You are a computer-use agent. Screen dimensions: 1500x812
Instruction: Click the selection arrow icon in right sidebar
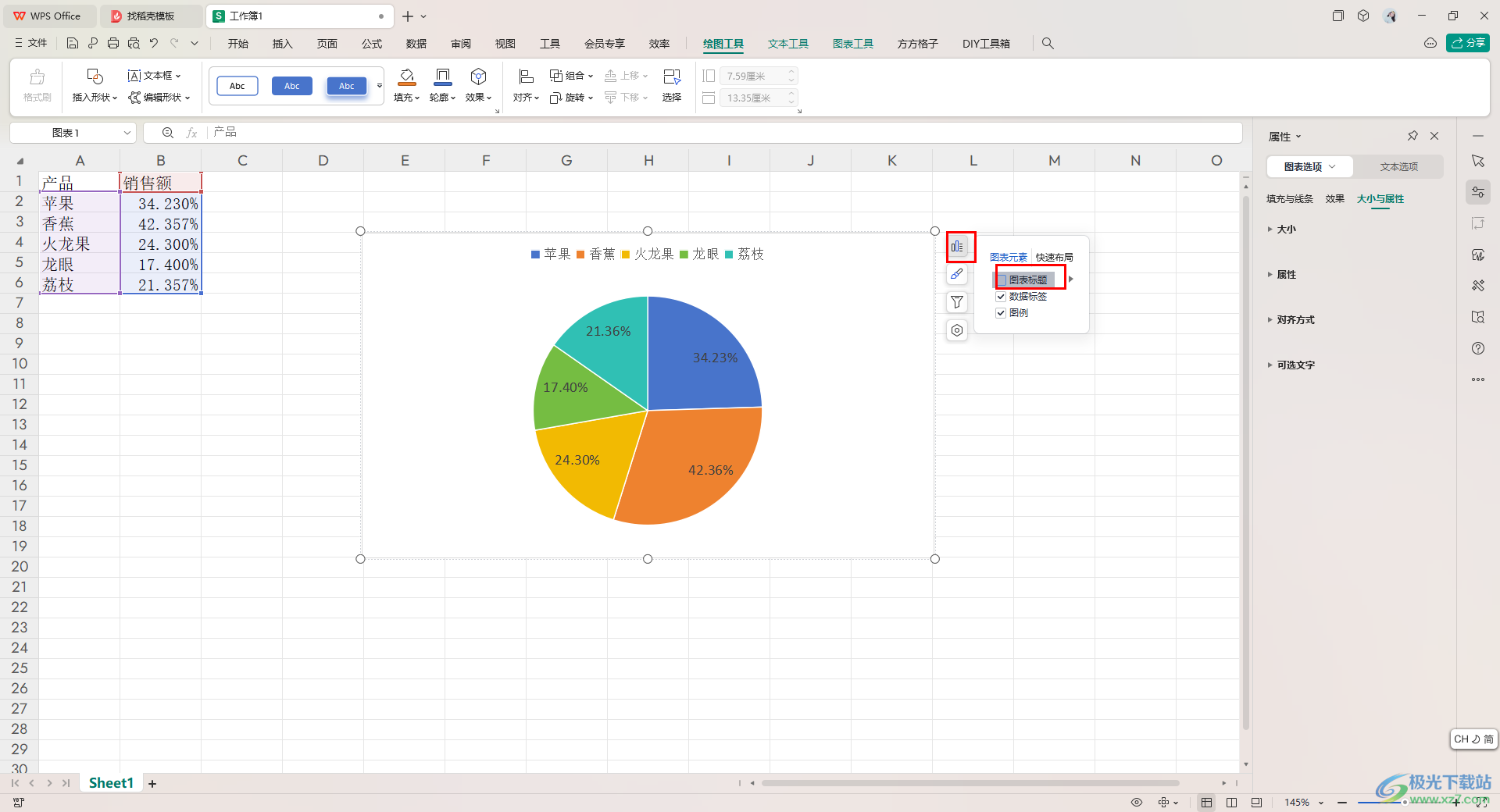[1478, 161]
